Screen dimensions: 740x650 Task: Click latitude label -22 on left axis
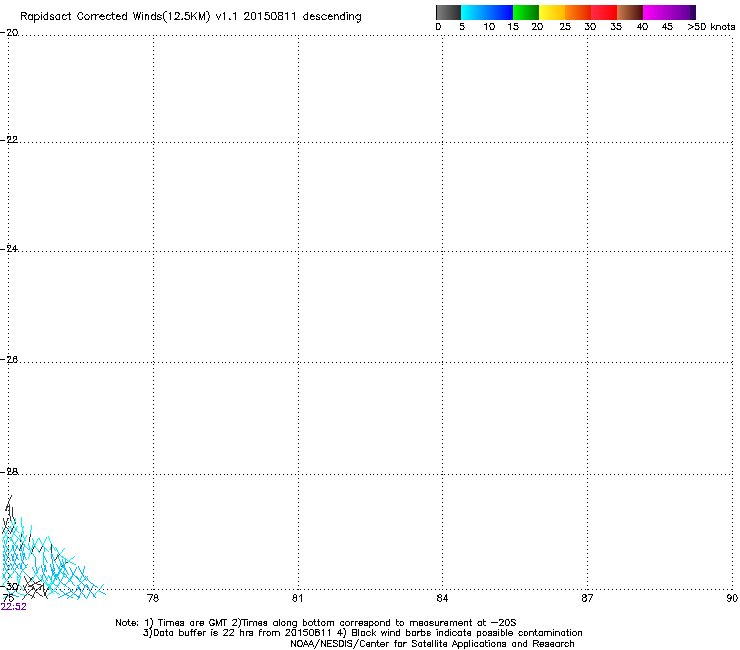(9, 140)
